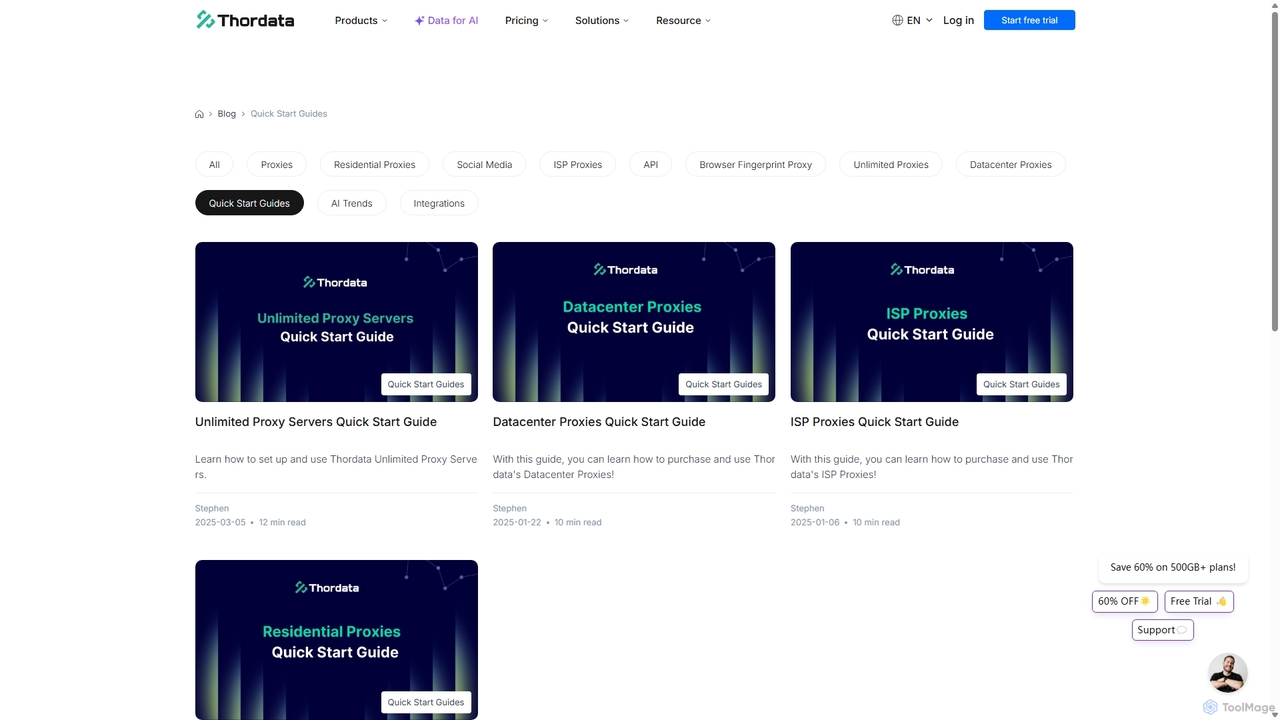Viewport: 1280px width, 720px height.
Task: Click Quick Start Guides tag on Unlimited card
Action: click(426, 384)
